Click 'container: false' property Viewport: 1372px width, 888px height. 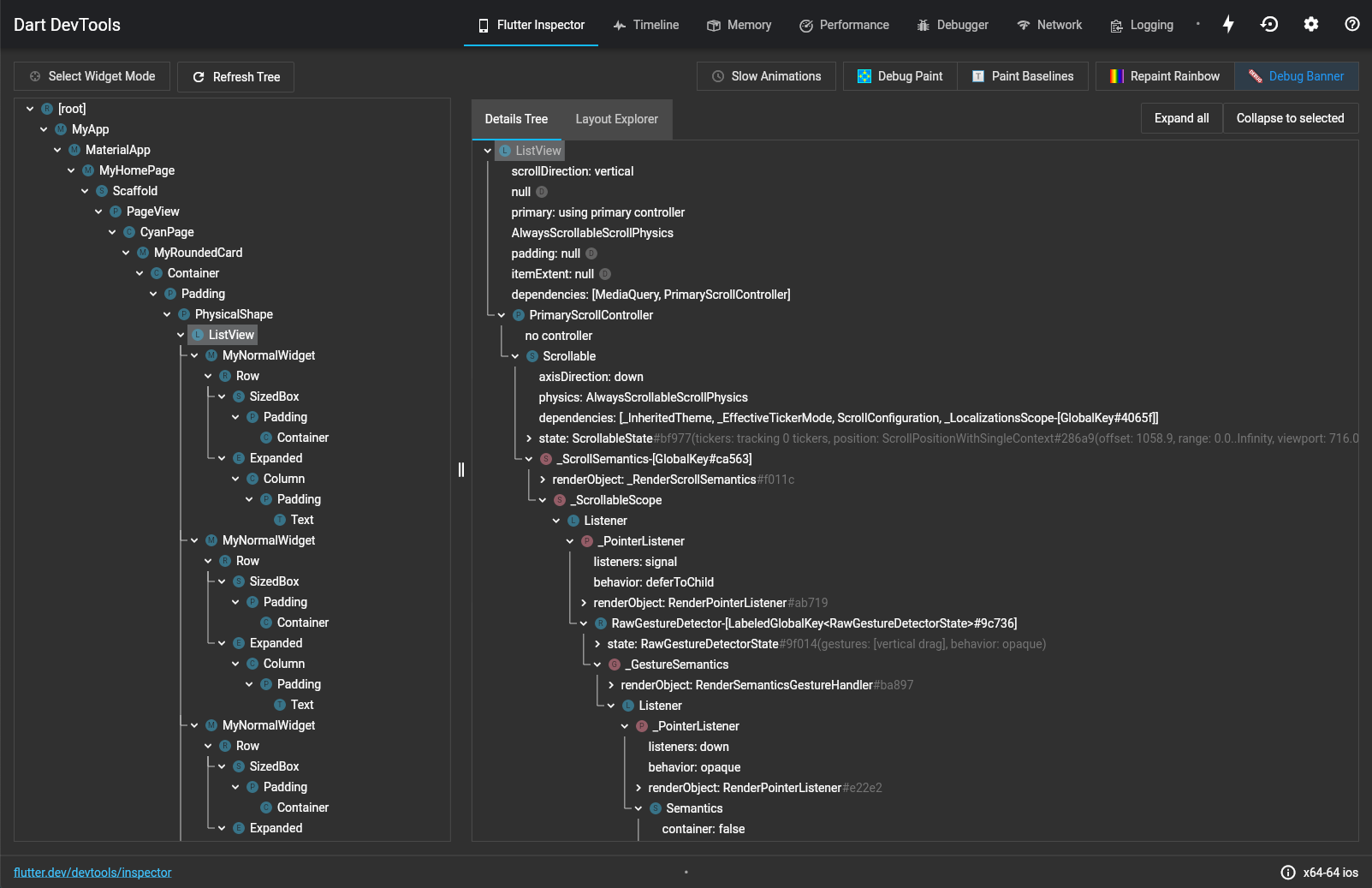704,829
